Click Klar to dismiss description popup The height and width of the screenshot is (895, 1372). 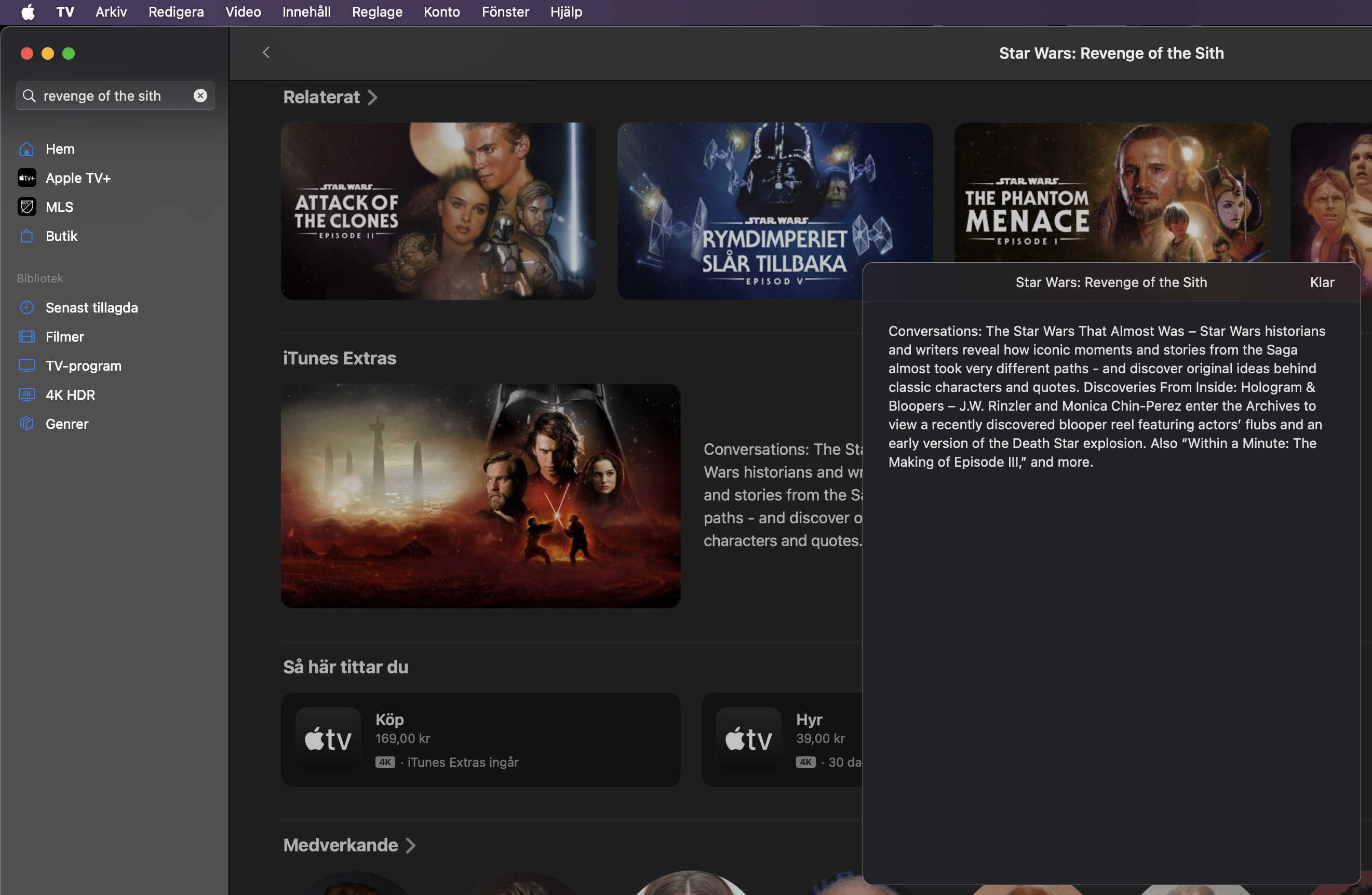click(1321, 282)
